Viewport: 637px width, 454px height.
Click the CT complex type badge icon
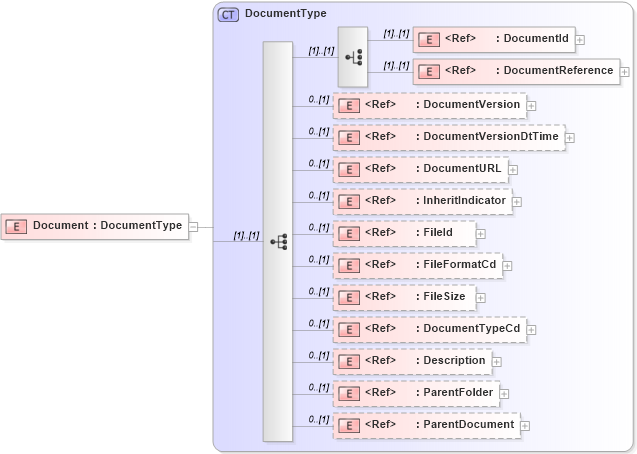coord(228,15)
